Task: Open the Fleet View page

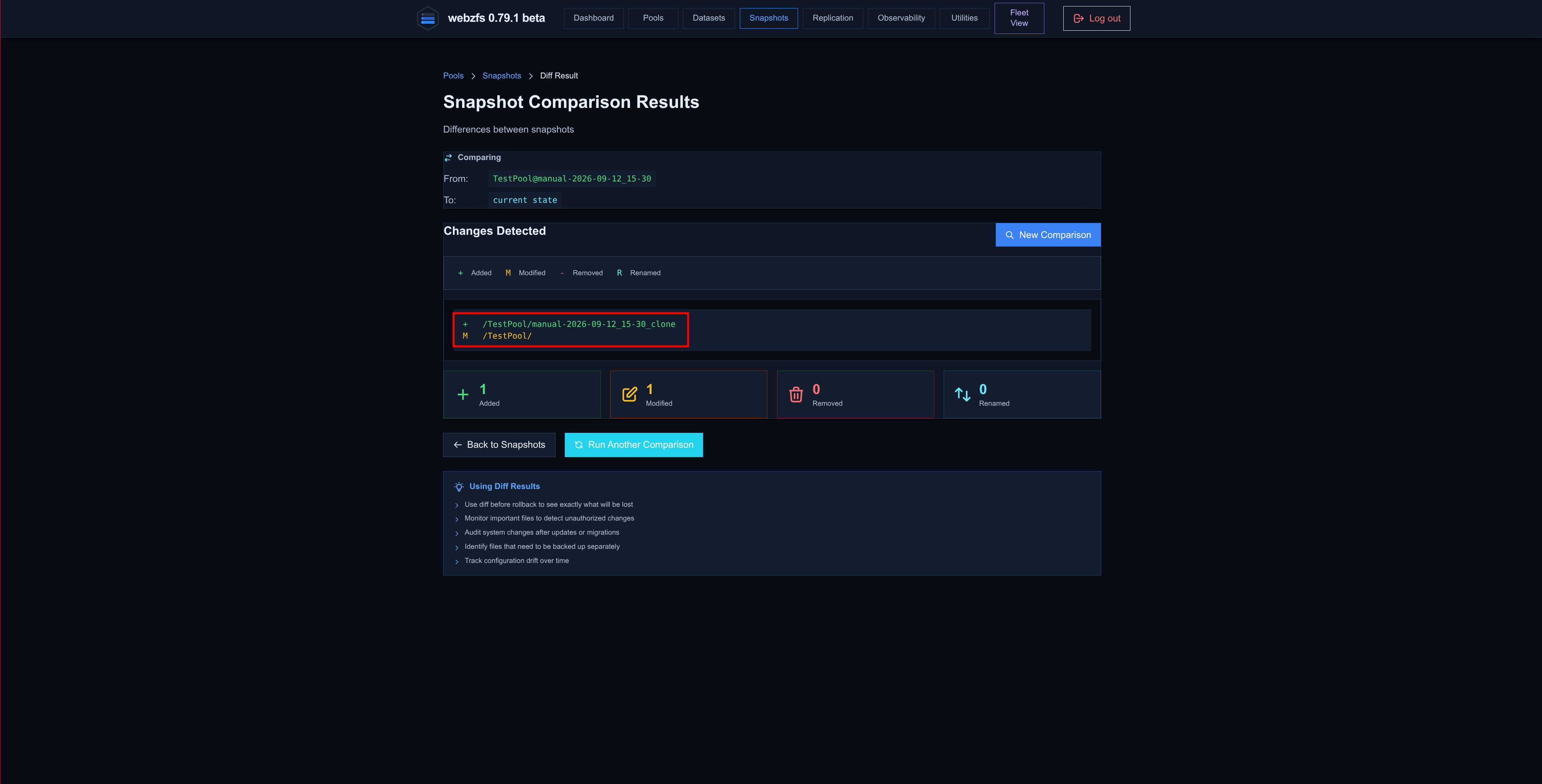Action: pos(1019,18)
